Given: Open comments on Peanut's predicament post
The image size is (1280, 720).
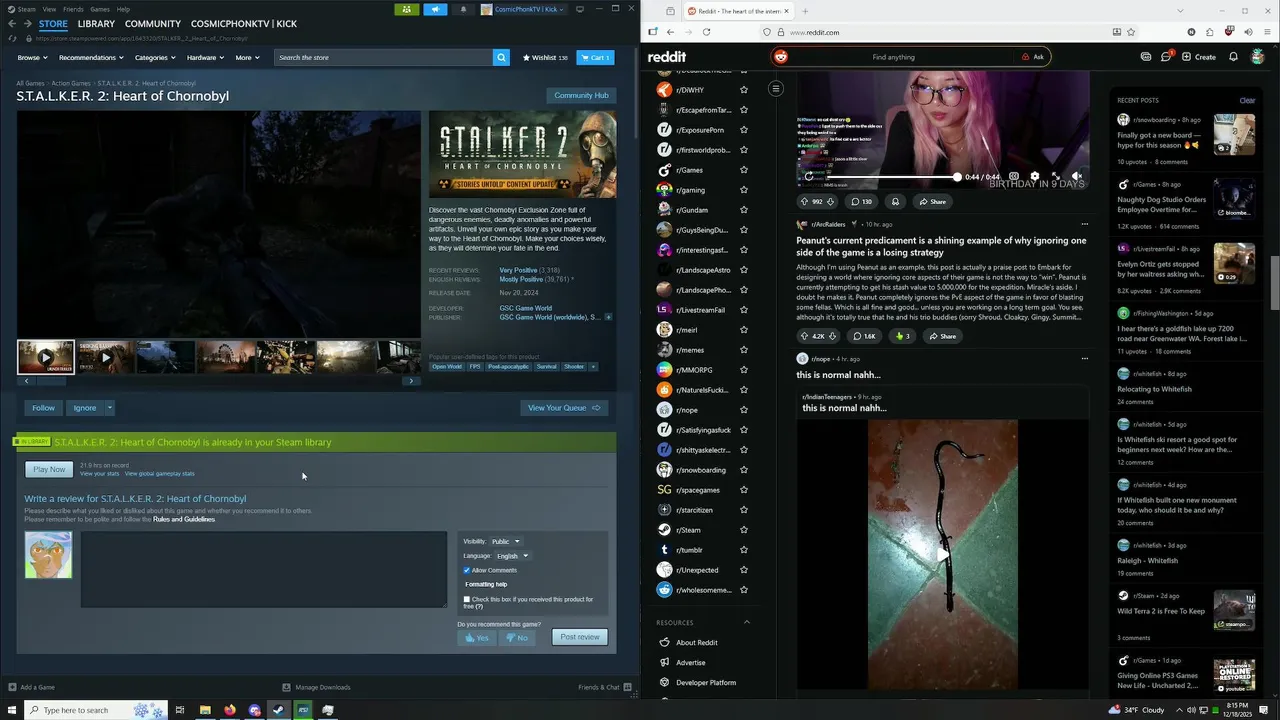Looking at the screenshot, I should (864, 336).
